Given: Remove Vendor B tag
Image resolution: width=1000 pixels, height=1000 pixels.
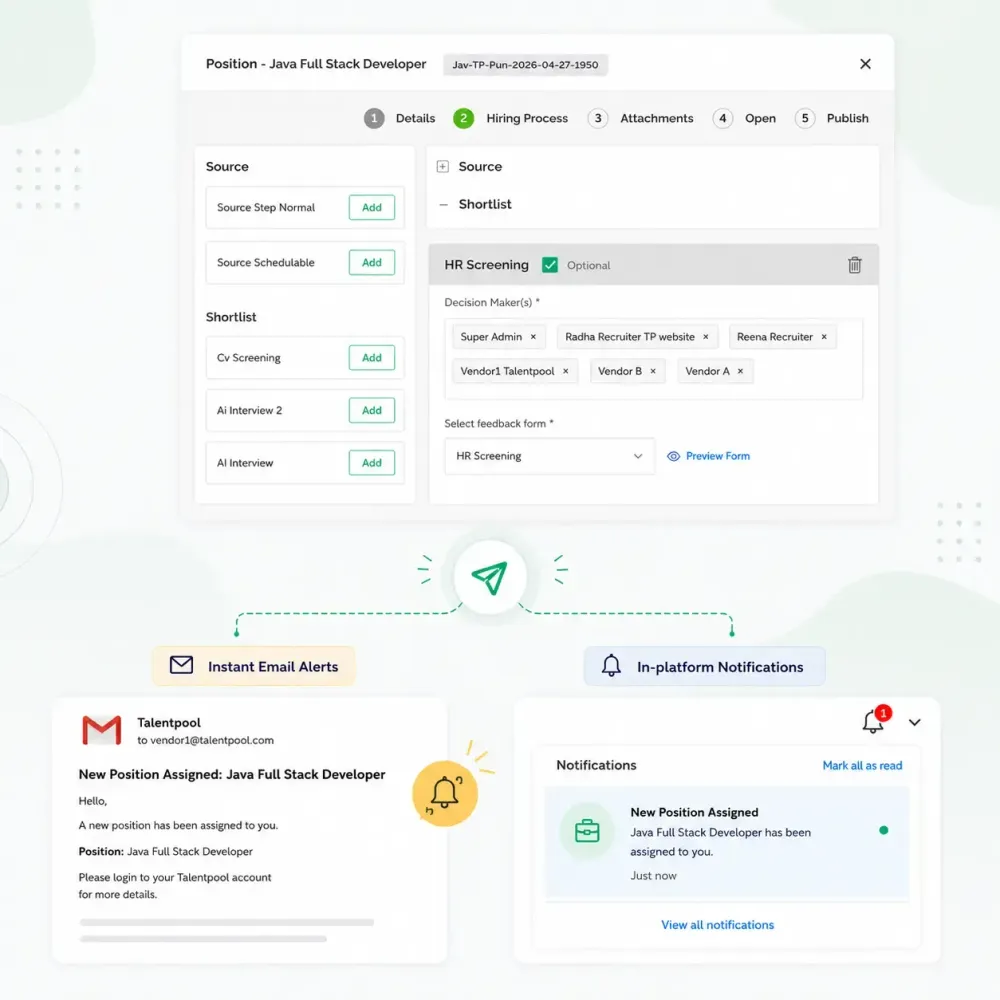Looking at the screenshot, I should [x=652, y=371].
